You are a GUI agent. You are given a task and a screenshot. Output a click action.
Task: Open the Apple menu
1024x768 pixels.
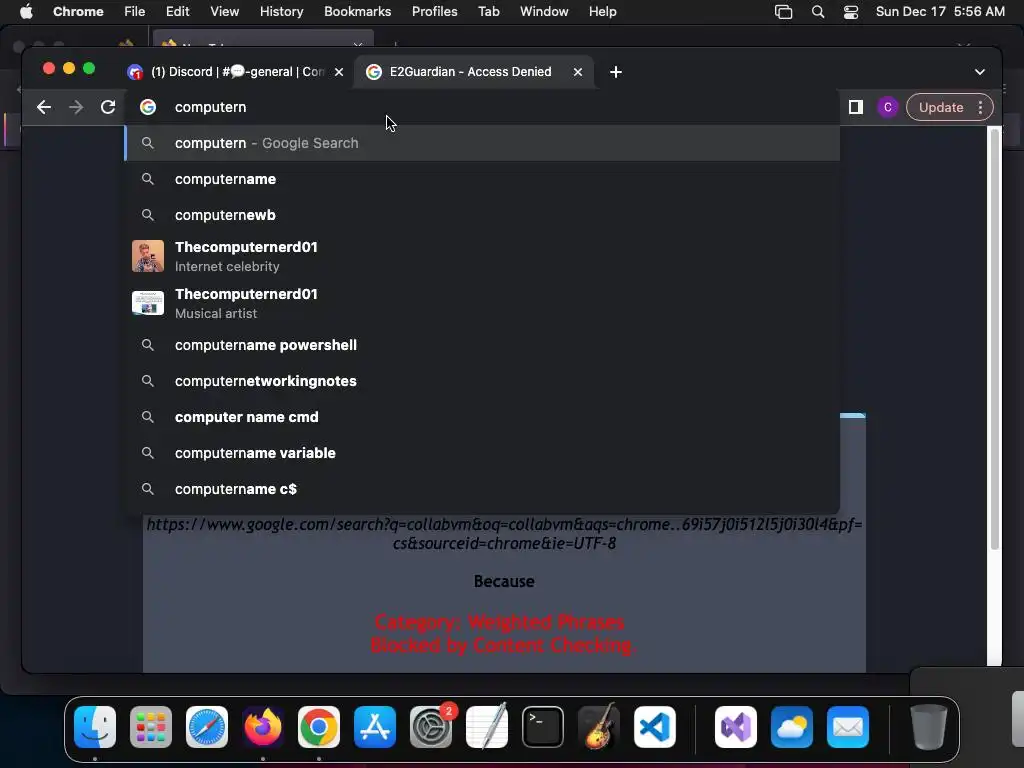pos(26,11)
